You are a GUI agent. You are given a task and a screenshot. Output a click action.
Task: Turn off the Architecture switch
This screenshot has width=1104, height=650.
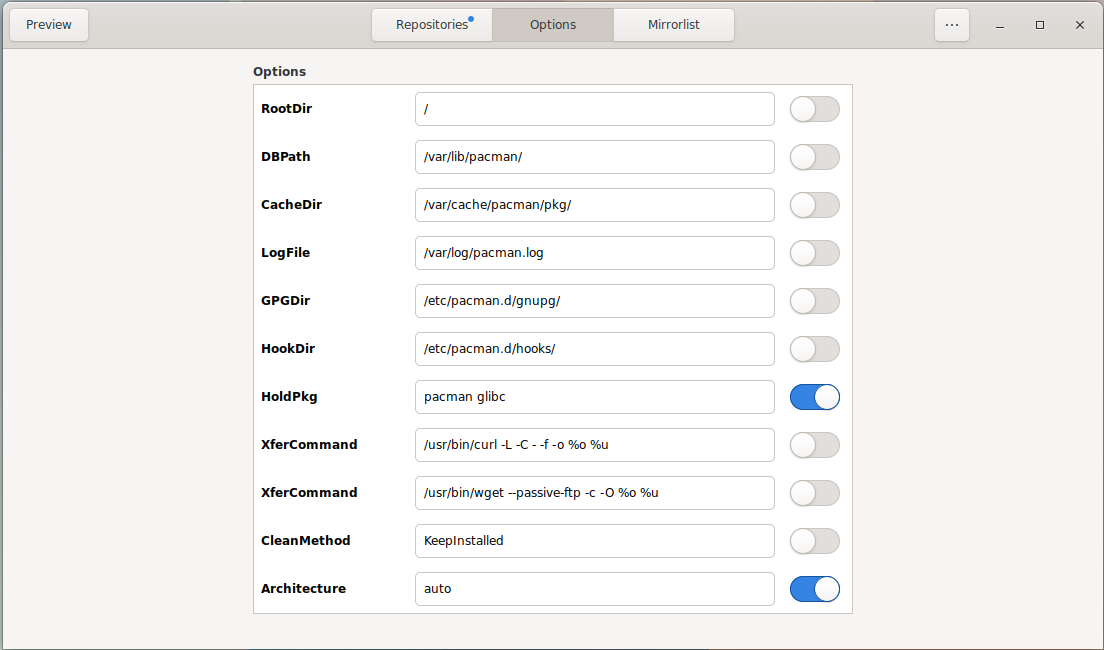click(x=815, y=589)
